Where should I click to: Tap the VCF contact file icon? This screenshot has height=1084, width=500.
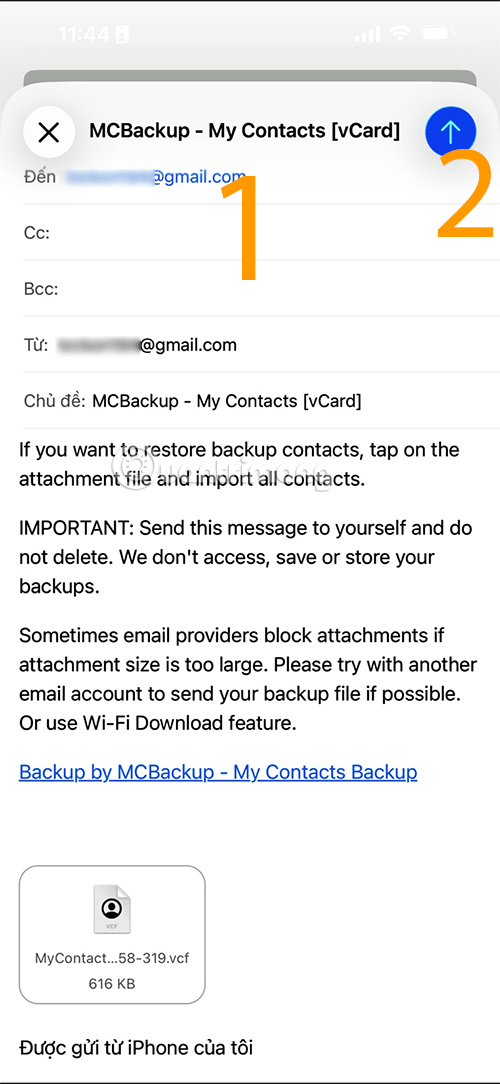click(x=112, y=908)
